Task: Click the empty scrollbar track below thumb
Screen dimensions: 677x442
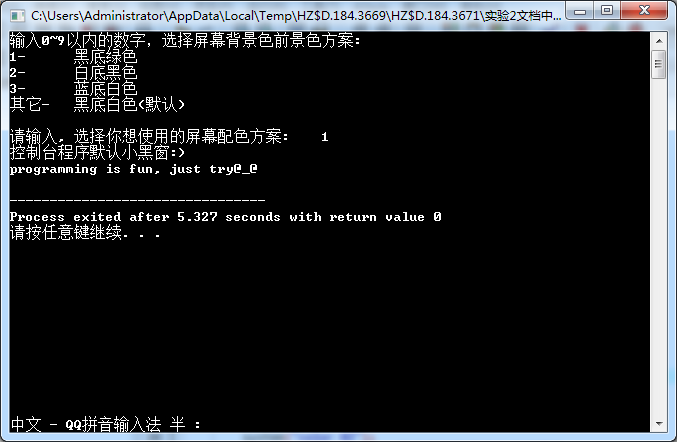Action: [x=659, y=246]
